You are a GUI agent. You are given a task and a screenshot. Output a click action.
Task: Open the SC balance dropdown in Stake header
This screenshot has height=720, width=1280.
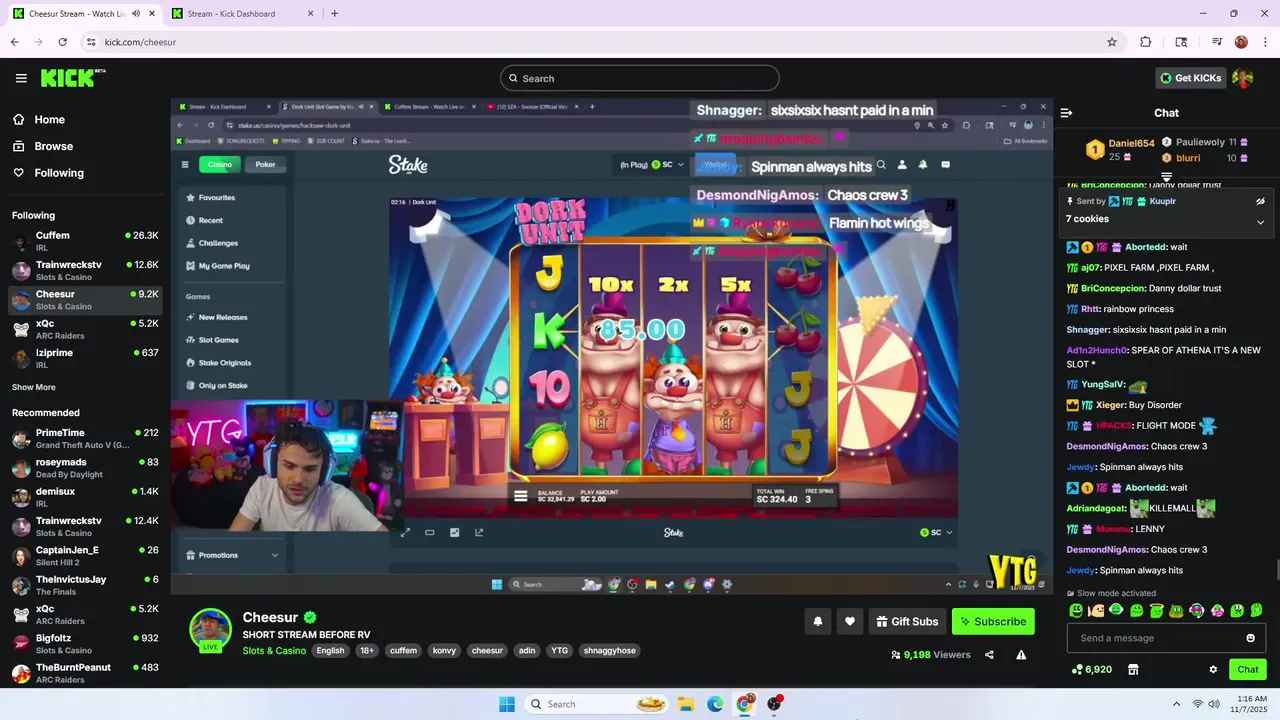pyautogui.click(x=668, y=165)
